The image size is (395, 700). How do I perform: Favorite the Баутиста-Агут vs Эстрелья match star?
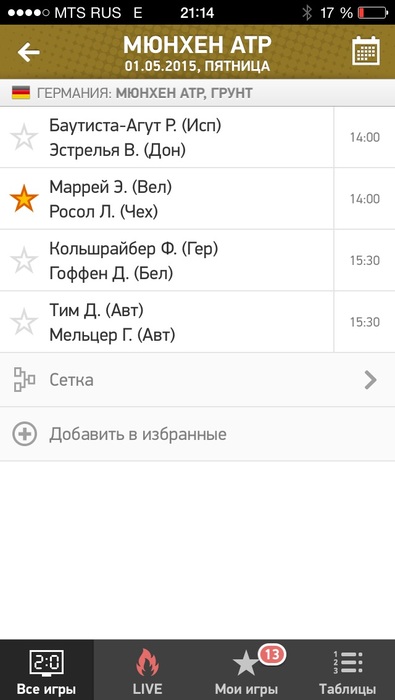click(x=24, y=138)
